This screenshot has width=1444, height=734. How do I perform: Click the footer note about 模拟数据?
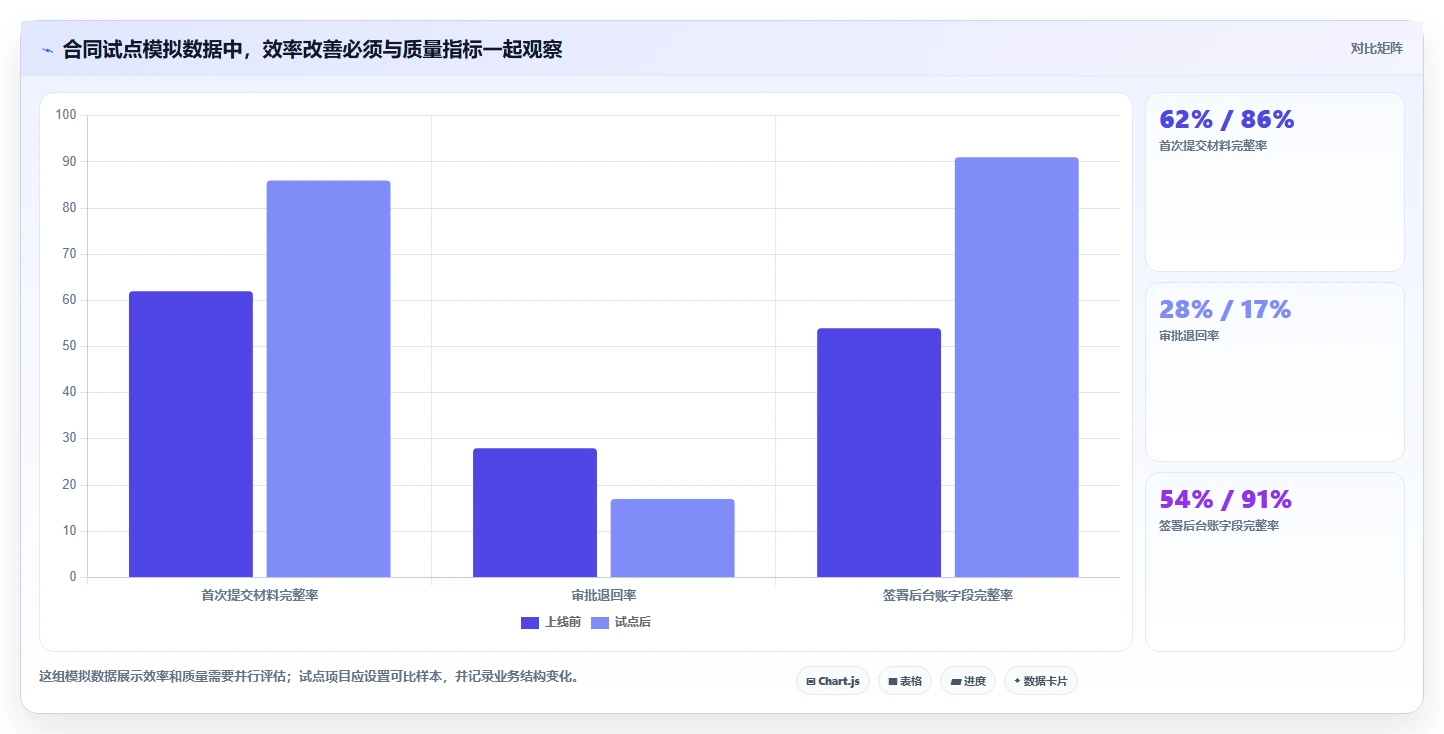pos(309,677)
